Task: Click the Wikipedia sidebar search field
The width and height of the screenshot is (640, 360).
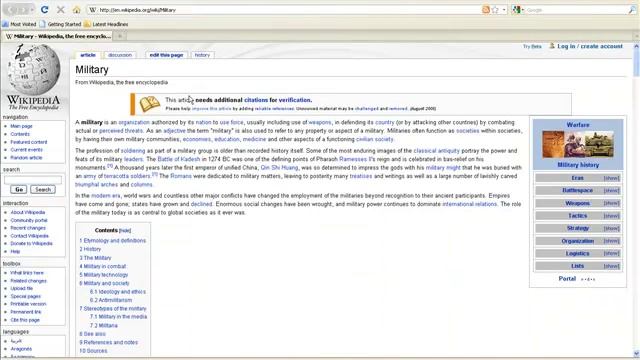Action: tap(33, 180)
